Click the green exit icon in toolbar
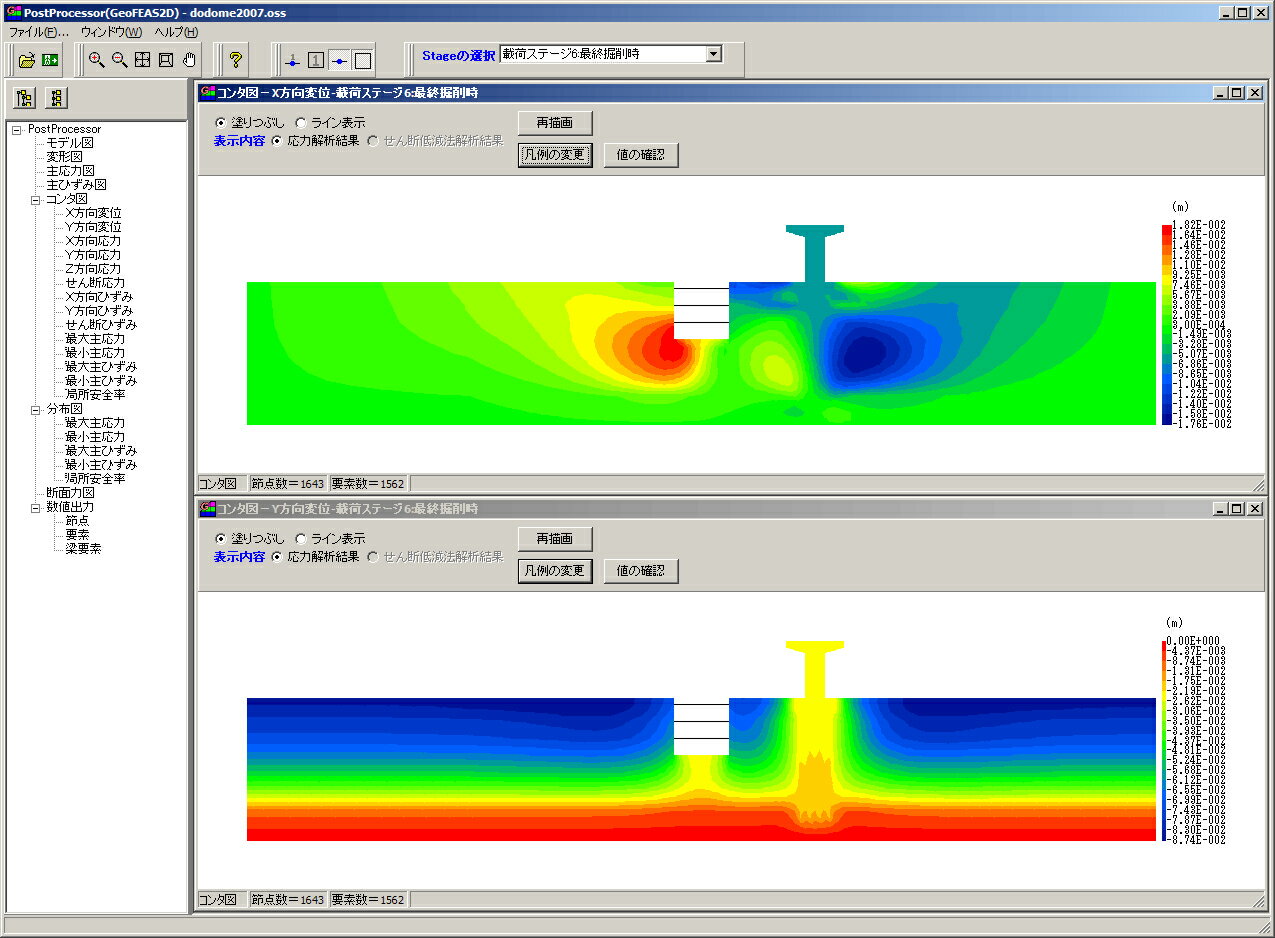Image resolution: width=1275 pixels, height=938 pixels. (50, 60)
